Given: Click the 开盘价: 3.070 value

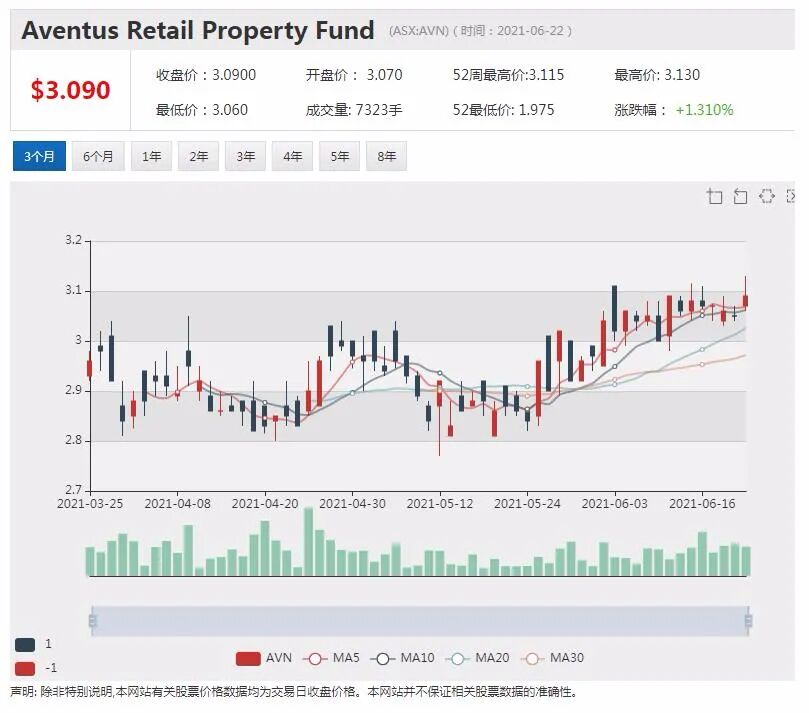Looking at the screenshot, I should [354, 75].
